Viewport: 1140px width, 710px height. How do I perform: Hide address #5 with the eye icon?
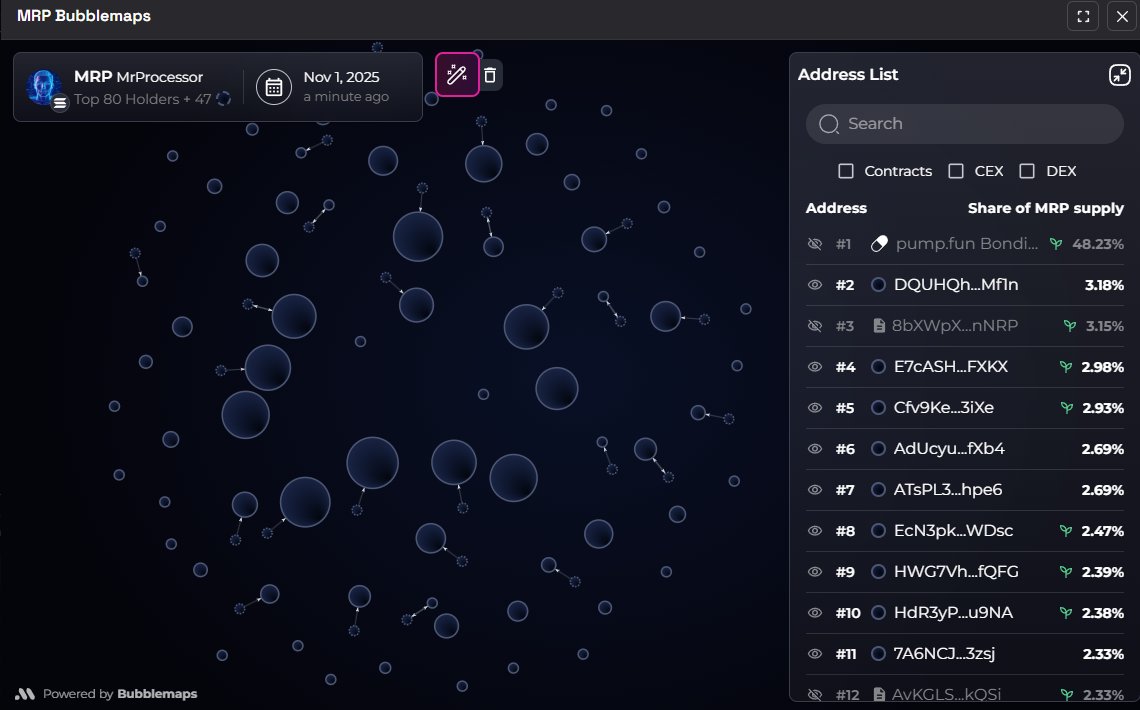[815, 408]
